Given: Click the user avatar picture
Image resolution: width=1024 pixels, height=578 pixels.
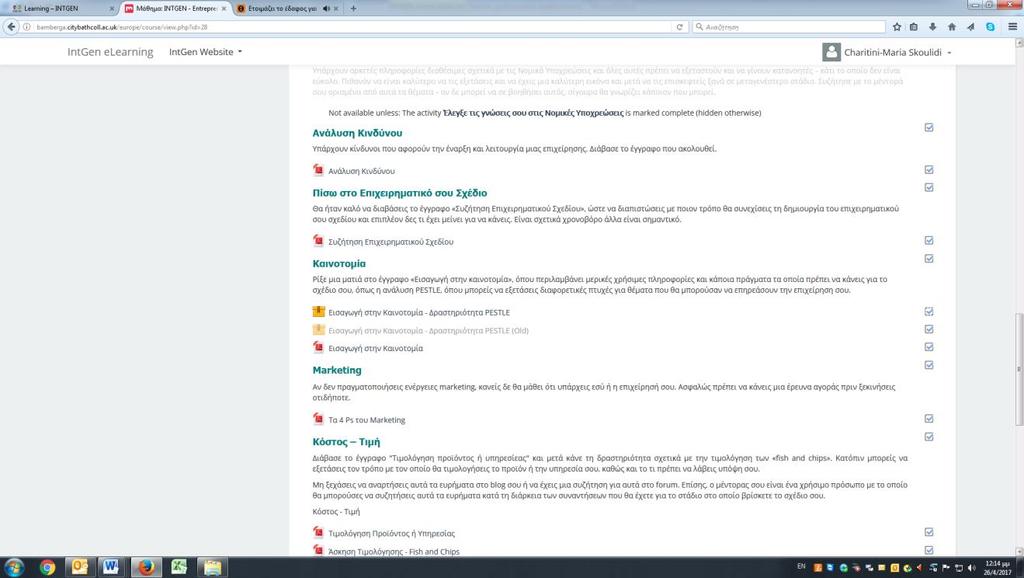Looking at the screenshot, I should point(831,52).
